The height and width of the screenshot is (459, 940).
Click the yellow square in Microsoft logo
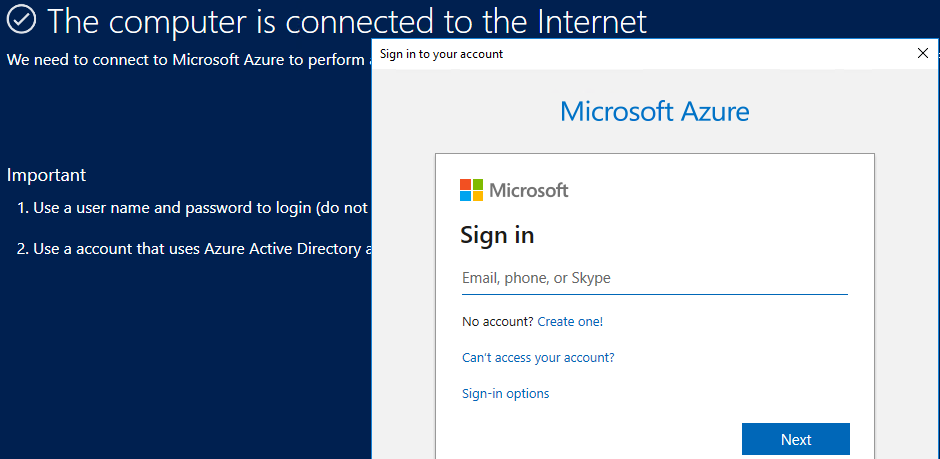coord(477,196)
